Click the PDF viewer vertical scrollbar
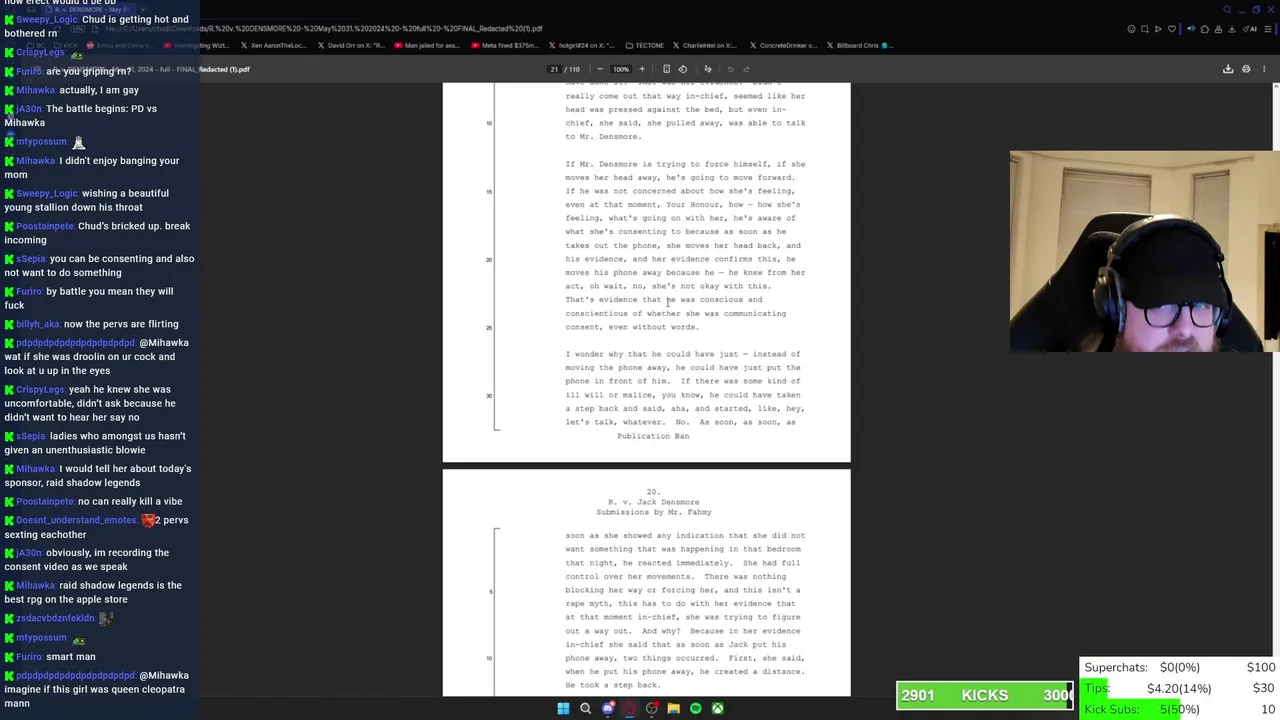The height and width of the screenshot is (720, 1280). pyautogui.click(x=1275, y=390)
